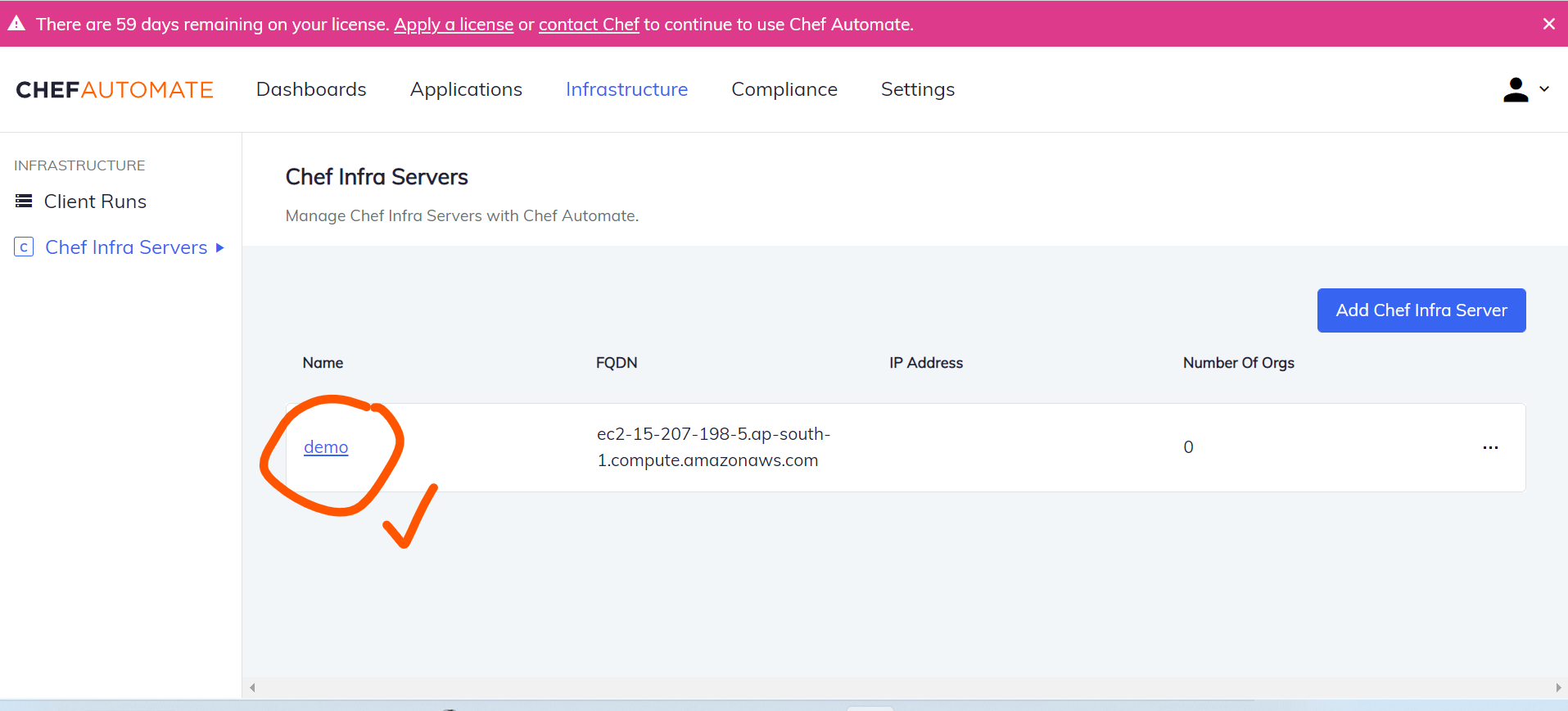This screenshot has height=711, width=1568.
Task: Click the Chef Infra Servers sidebar icon
Action: pyautogui.click(x=24, y=247)
